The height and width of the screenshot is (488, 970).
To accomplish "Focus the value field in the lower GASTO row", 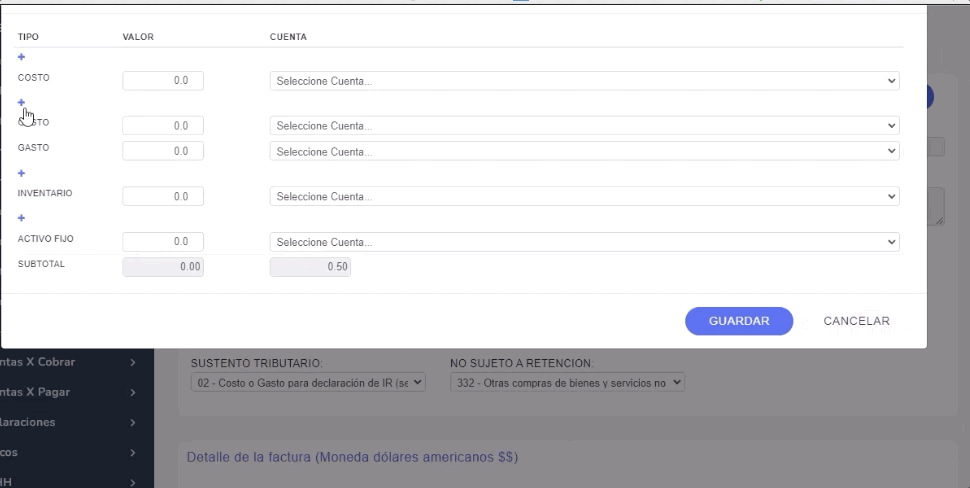I will [x=163, y=151].
